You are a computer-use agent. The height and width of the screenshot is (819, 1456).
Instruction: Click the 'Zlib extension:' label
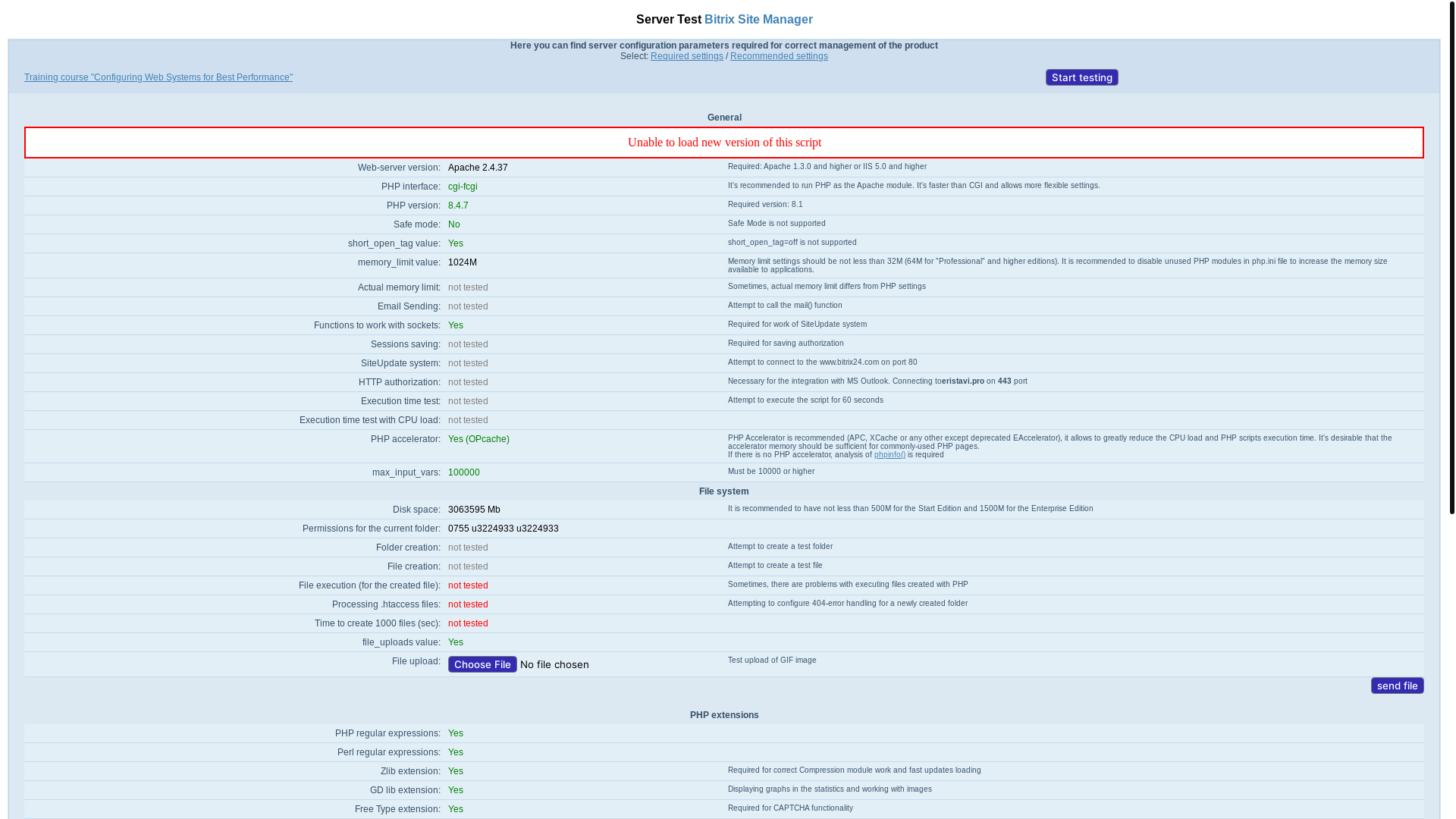(410, 771)
